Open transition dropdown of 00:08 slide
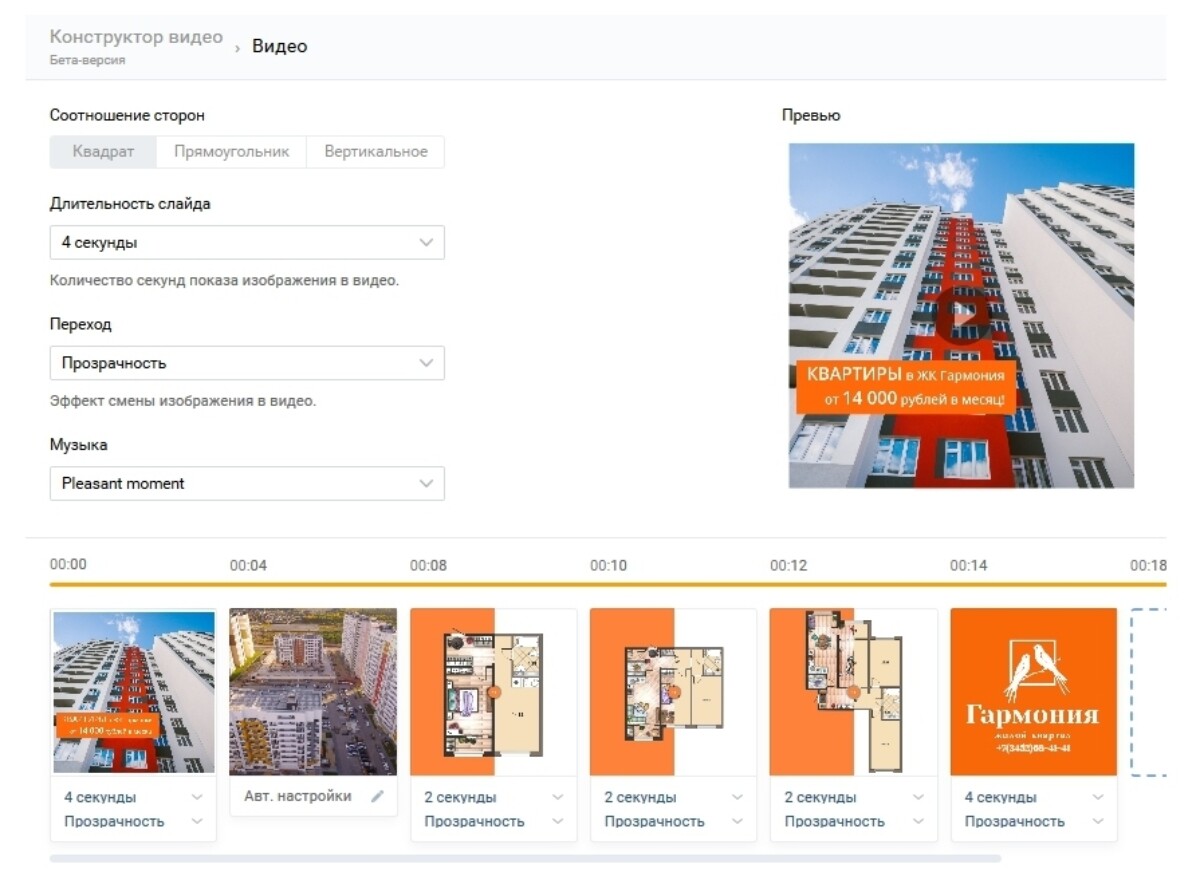This screenshot has height=880, width=1200. 493,821
